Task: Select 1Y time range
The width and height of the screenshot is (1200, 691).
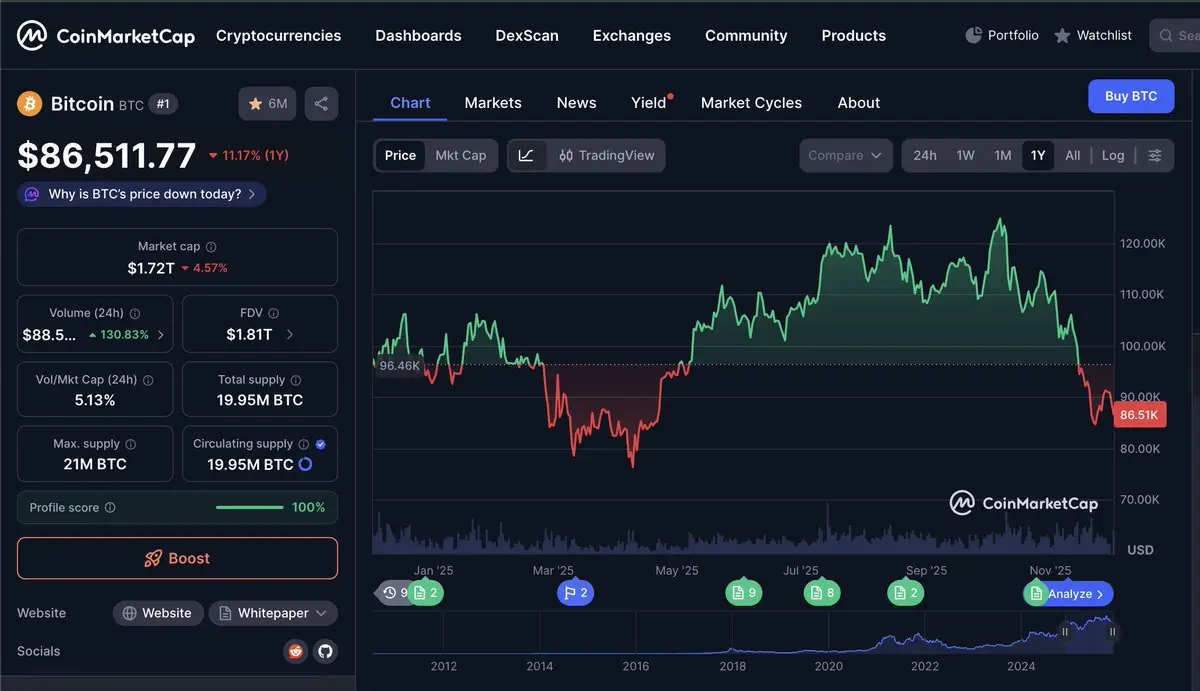Action: pos(1038,155)
